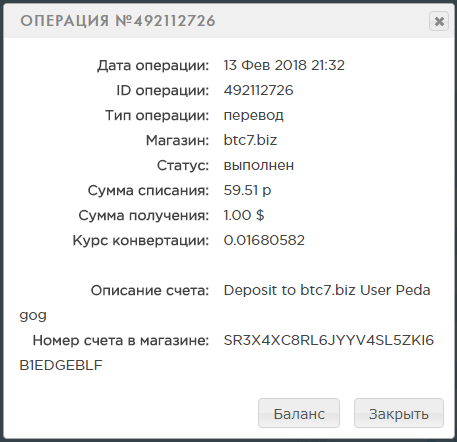Click the Дата операции label
Viewport: 457px width, 442px height.
pyautogui.click(x=153, y=66)
